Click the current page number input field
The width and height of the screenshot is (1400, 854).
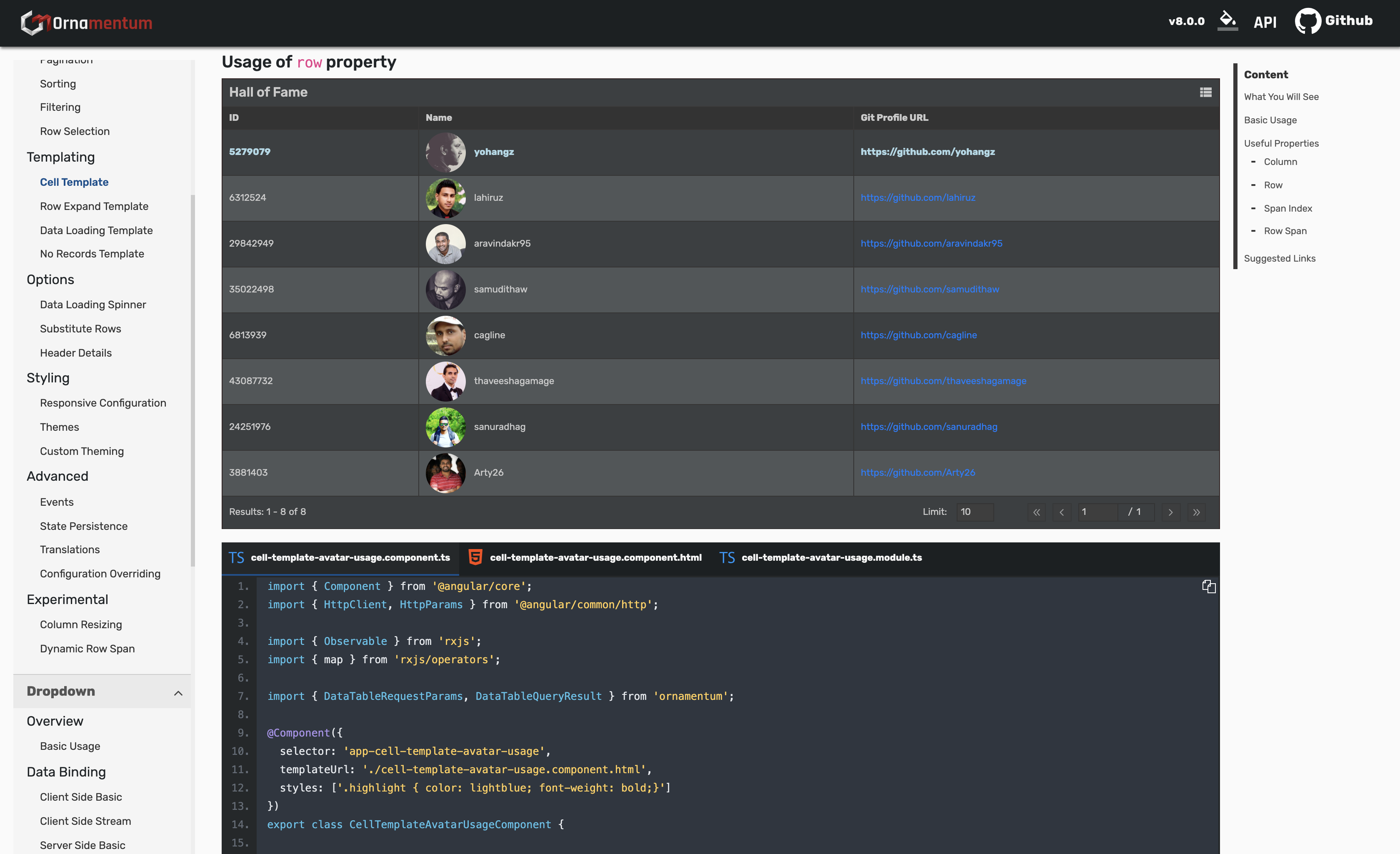pos(1097,512)
